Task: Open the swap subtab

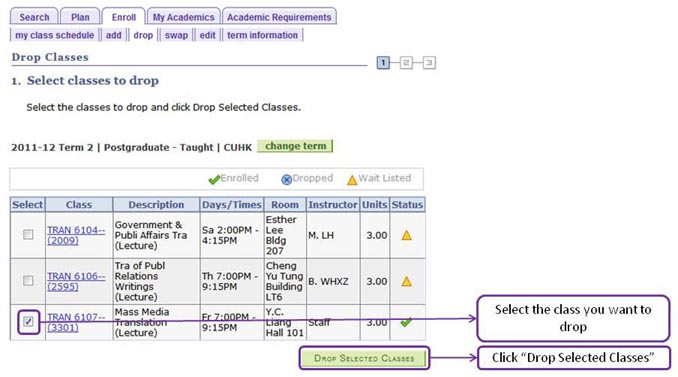Action: coord(176,35)
